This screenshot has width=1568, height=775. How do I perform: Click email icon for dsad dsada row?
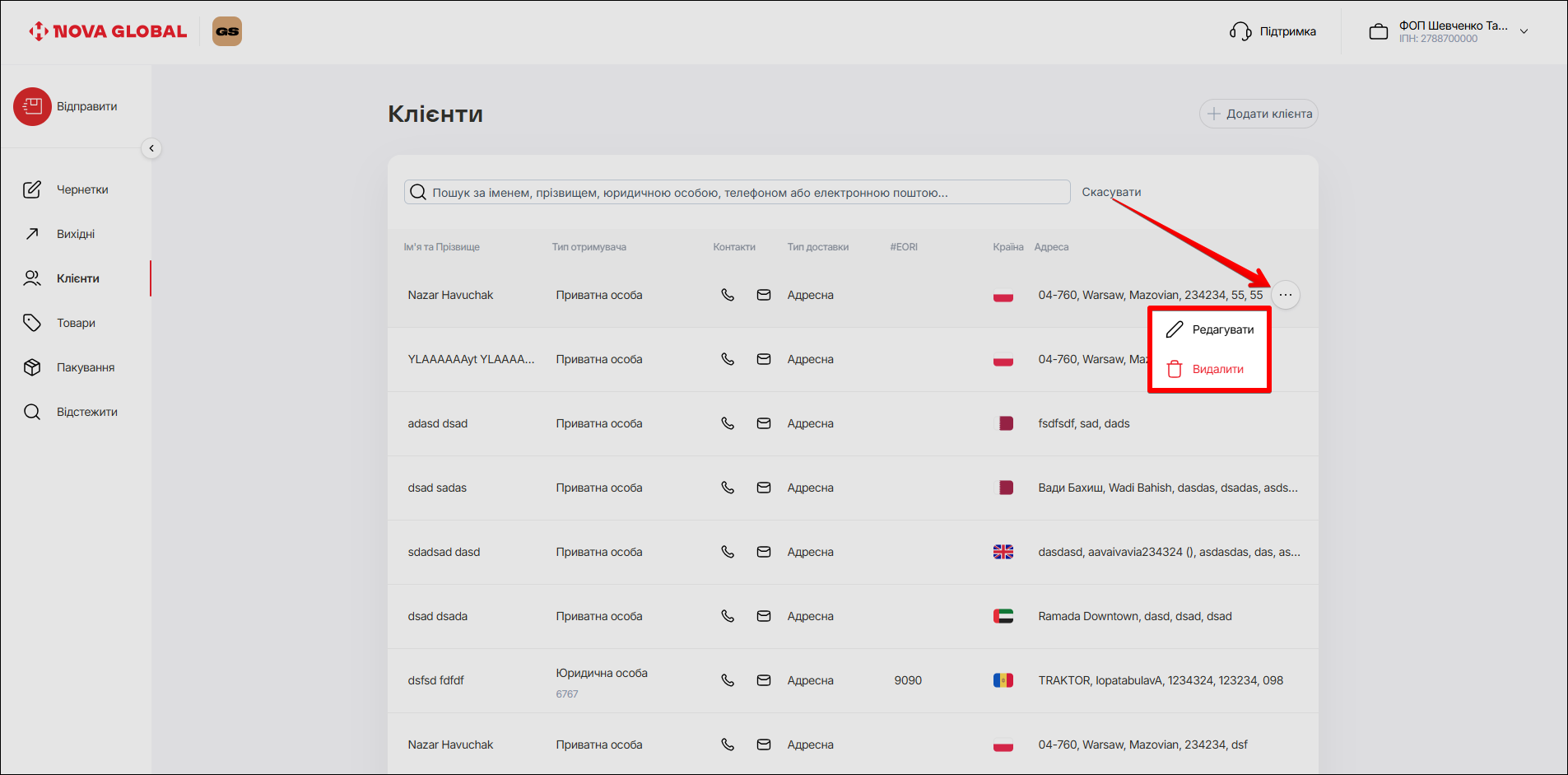pos(764,616)
